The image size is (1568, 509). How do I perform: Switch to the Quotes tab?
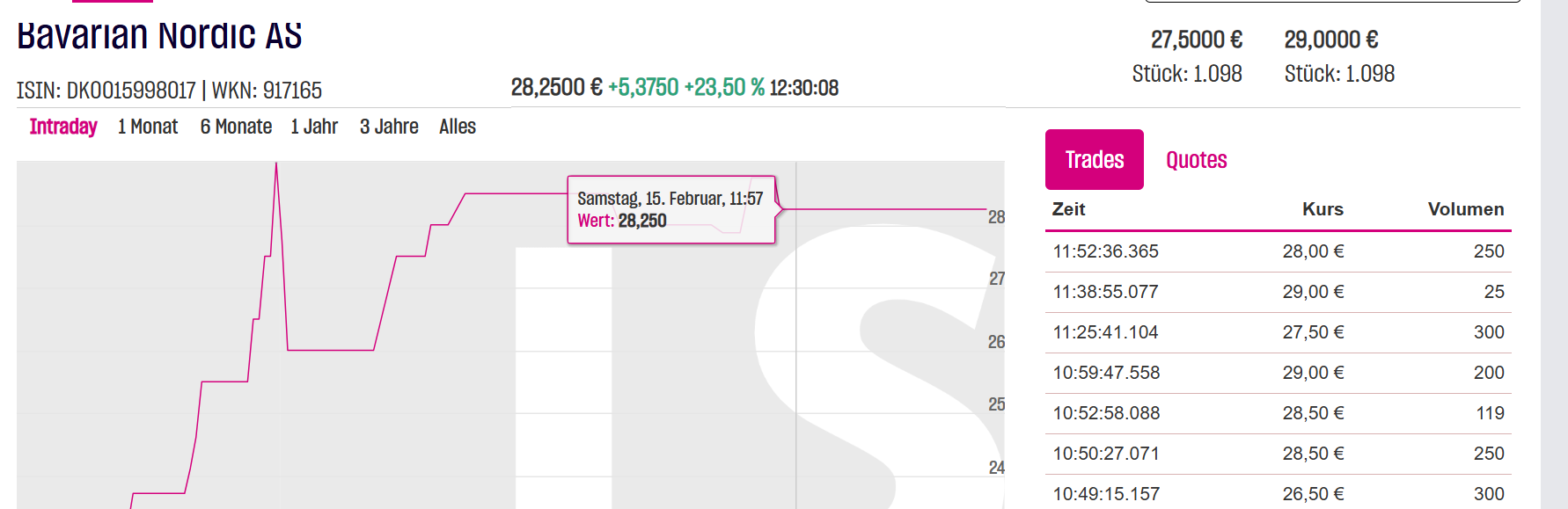pos(1196,159)
